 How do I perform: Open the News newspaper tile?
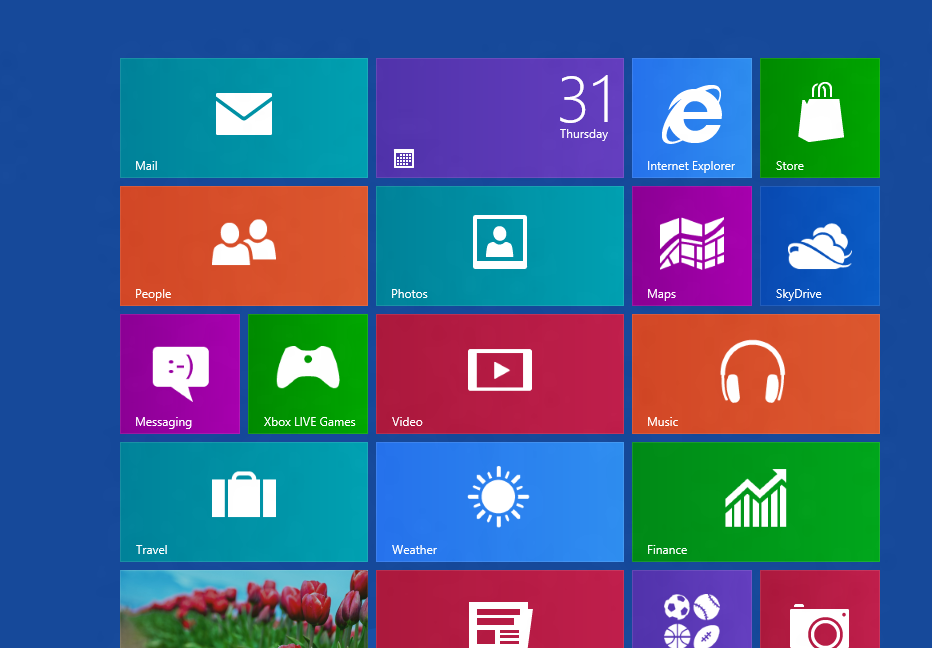(x=500, y=612)
